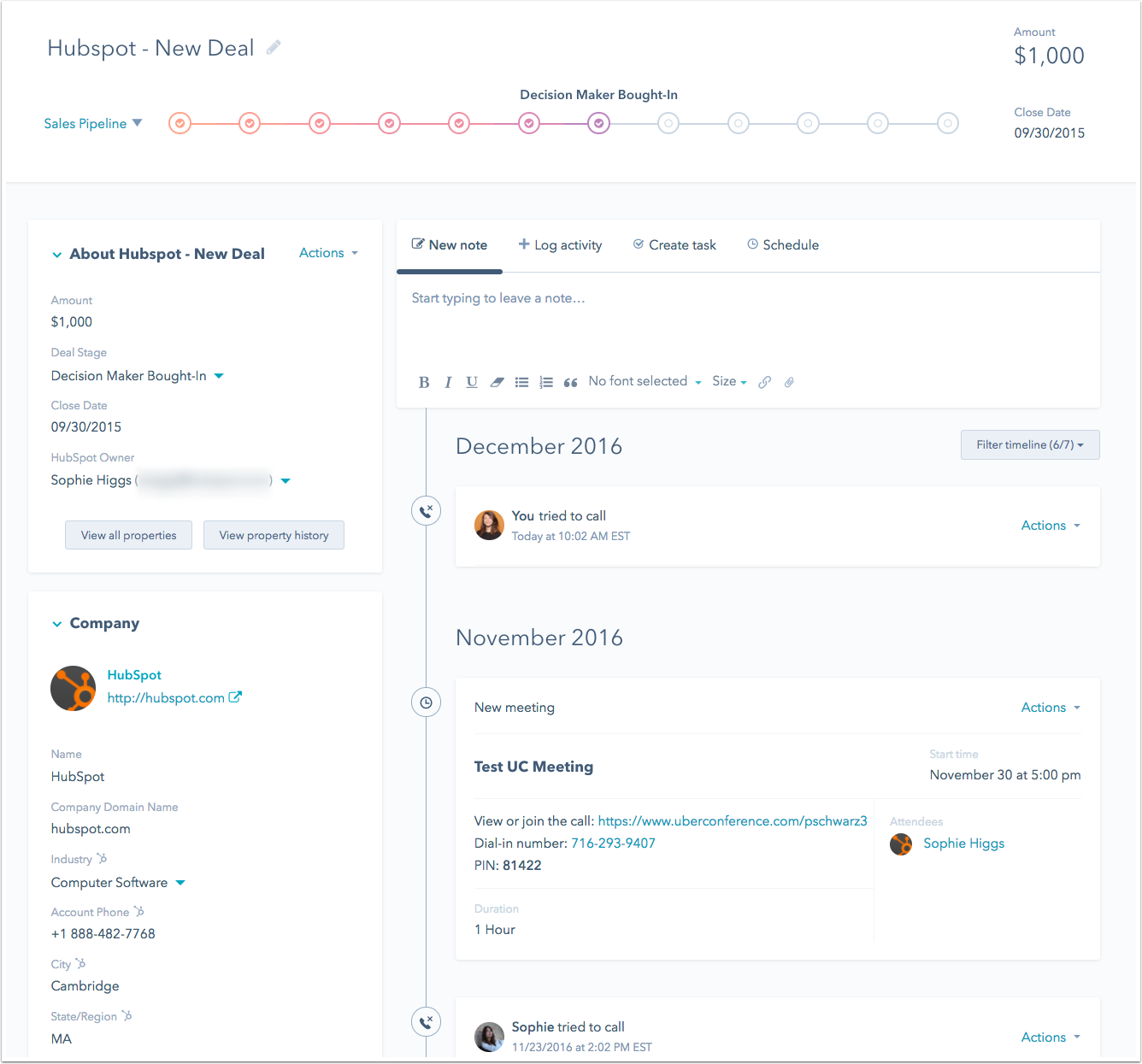Image resolution: width=1142 pixels, height=1064 pixels.
Task: Open the Sophie Higgs attendee link
Action: pos(963,844)
